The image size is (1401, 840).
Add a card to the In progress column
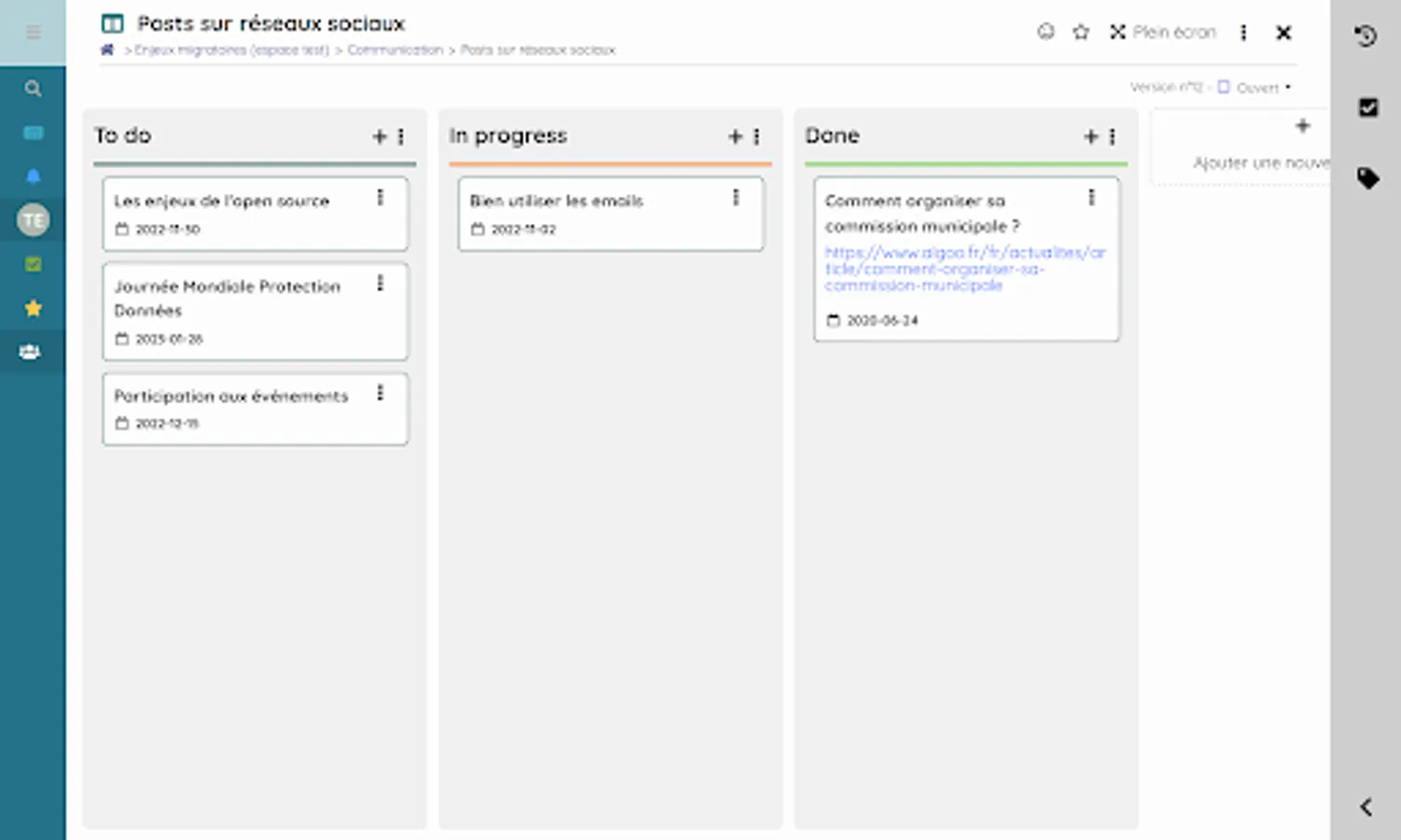tap(735, 136)
